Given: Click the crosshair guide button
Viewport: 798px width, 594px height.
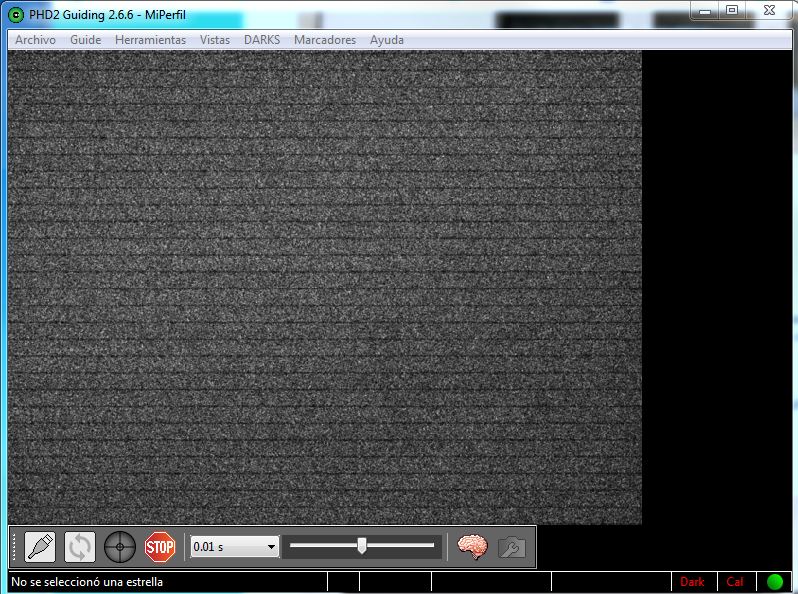Looking at the screenshot, I should pos(120,547).
